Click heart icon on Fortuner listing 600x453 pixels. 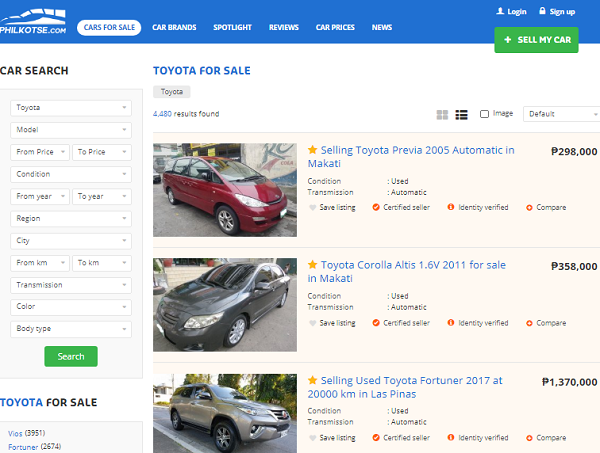tap(313, 438)
